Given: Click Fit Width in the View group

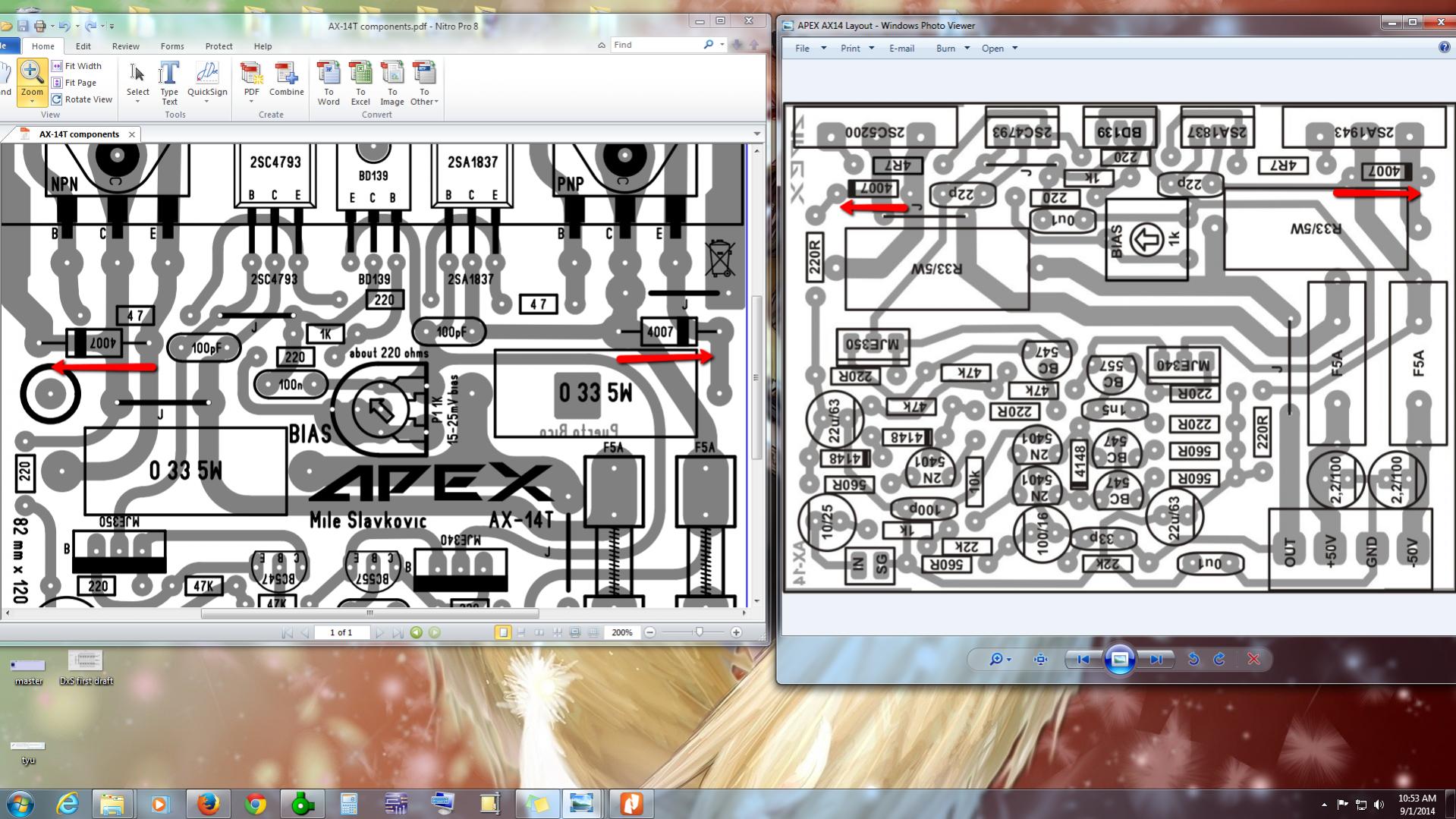Looking at the screenshot, I should (x=76, y=66).
